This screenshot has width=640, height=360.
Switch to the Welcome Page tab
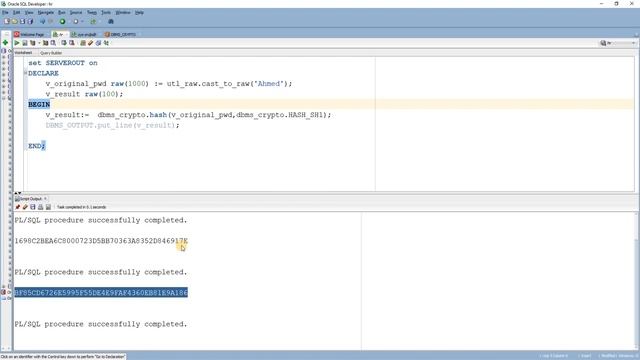click(30, 34)
